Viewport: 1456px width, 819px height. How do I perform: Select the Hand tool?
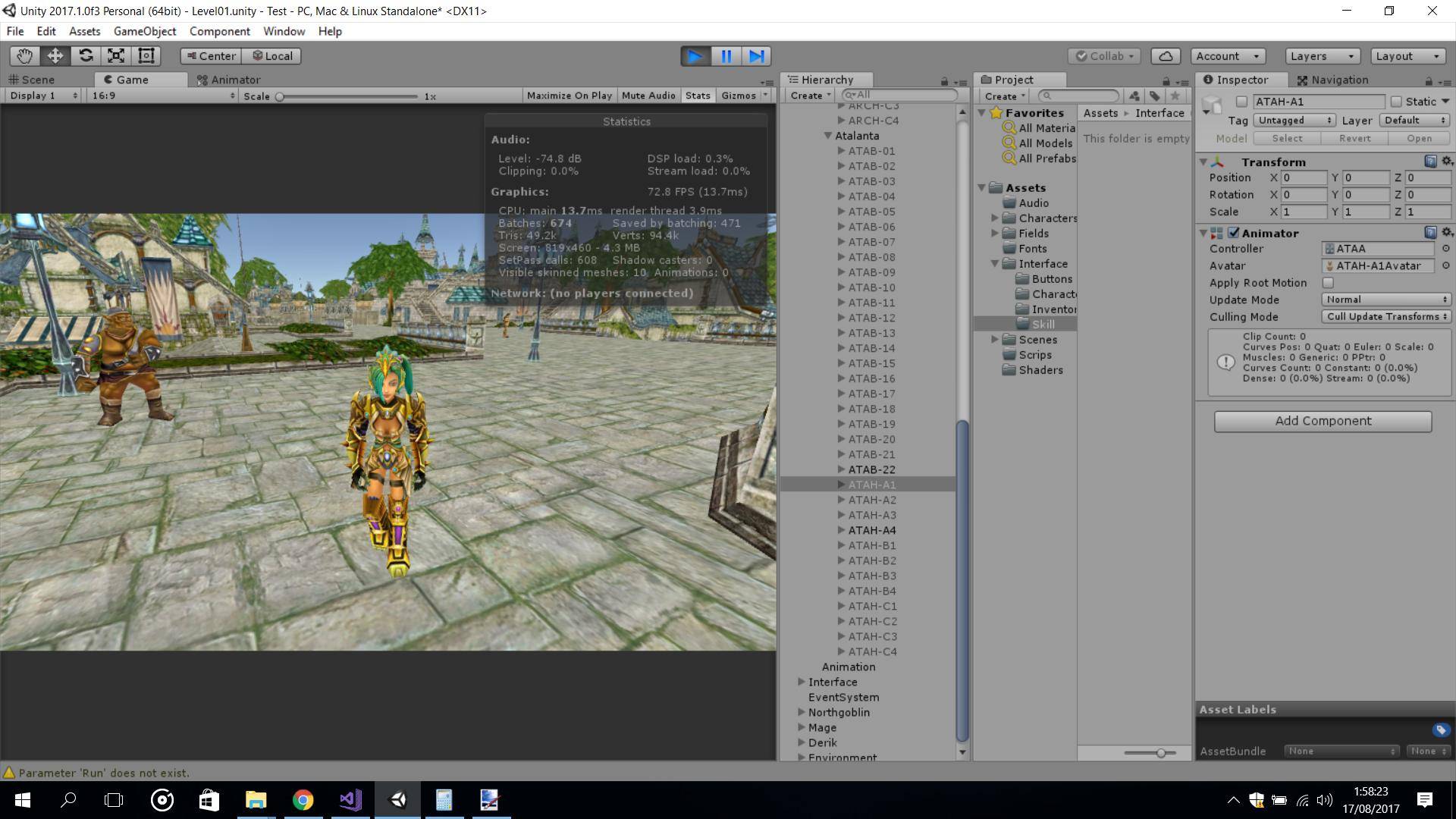tap(24, 56)
